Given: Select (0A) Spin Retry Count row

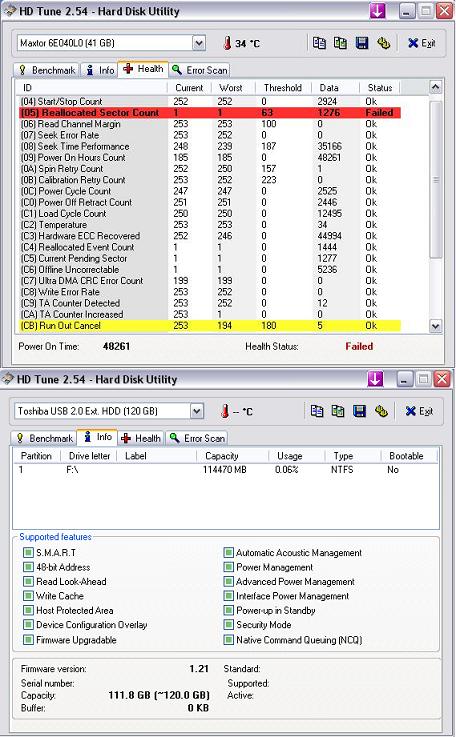Looking at the screenshot, I should (x=210, y=168).
